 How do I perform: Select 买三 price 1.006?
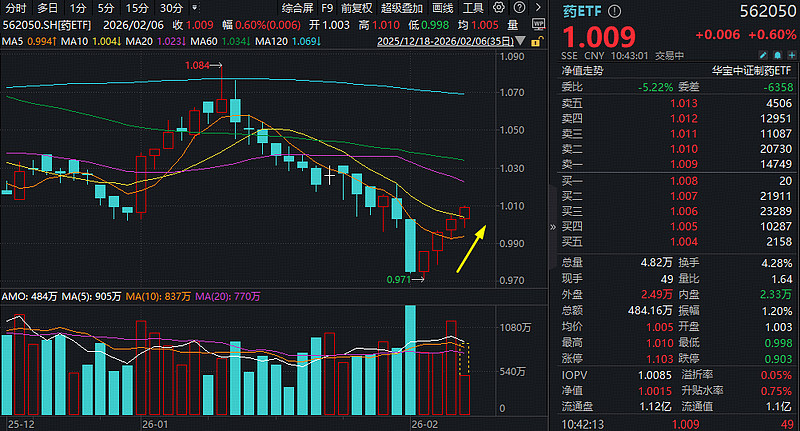coord(684,211)
